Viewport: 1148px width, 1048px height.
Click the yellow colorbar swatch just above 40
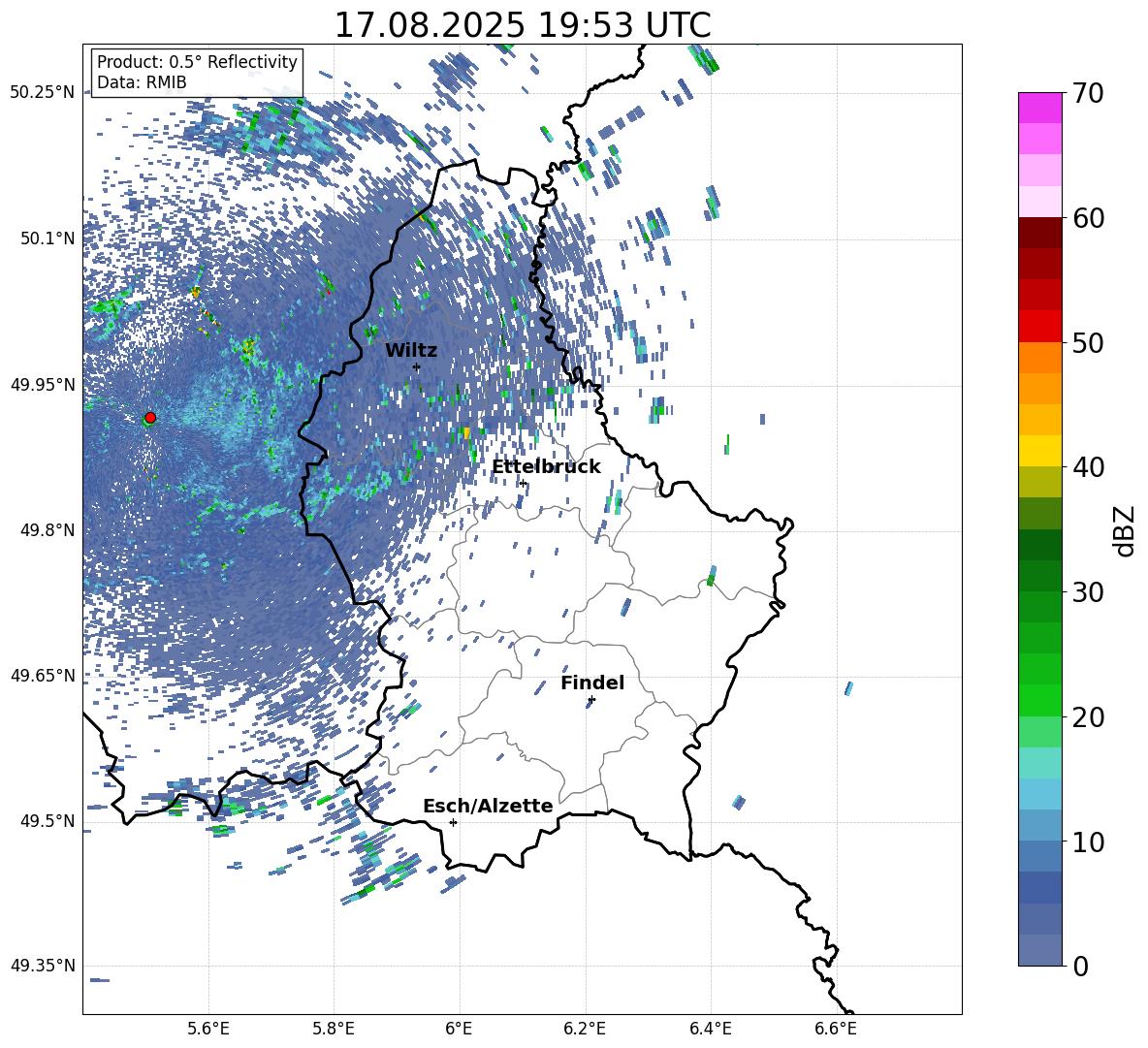(x=1039, y=451)
